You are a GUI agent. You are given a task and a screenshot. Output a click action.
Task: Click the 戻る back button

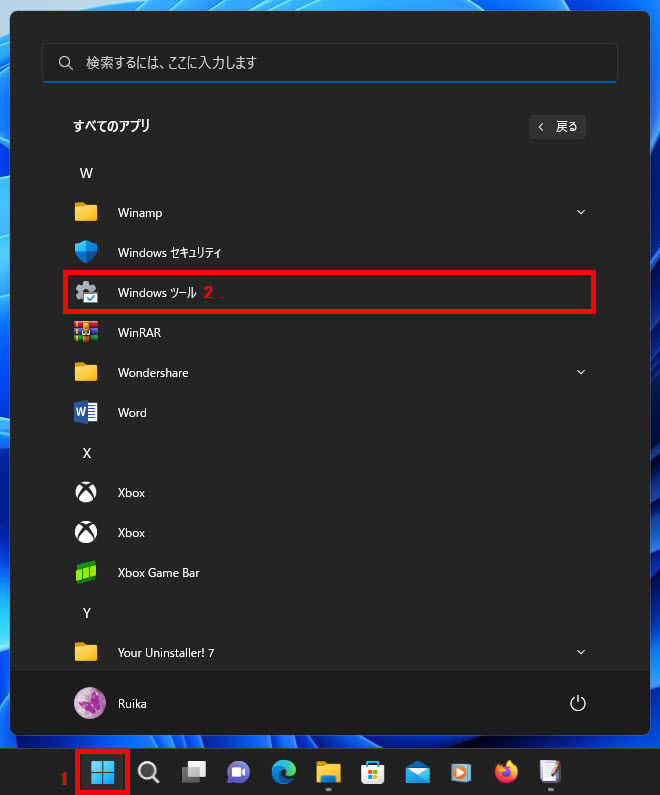pos(558,127)
